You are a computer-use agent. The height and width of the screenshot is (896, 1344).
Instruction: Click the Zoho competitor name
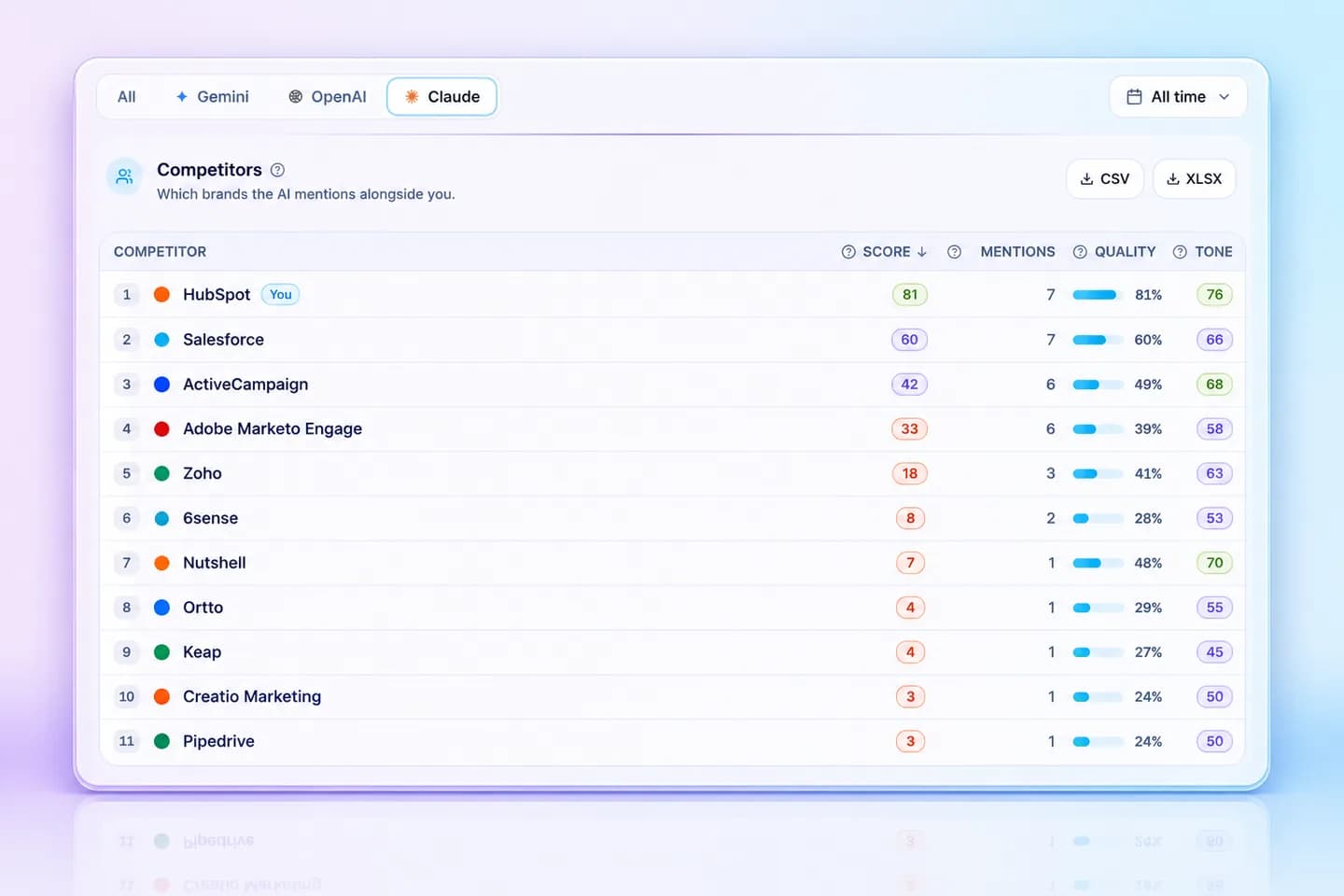(x=203, y=473)
